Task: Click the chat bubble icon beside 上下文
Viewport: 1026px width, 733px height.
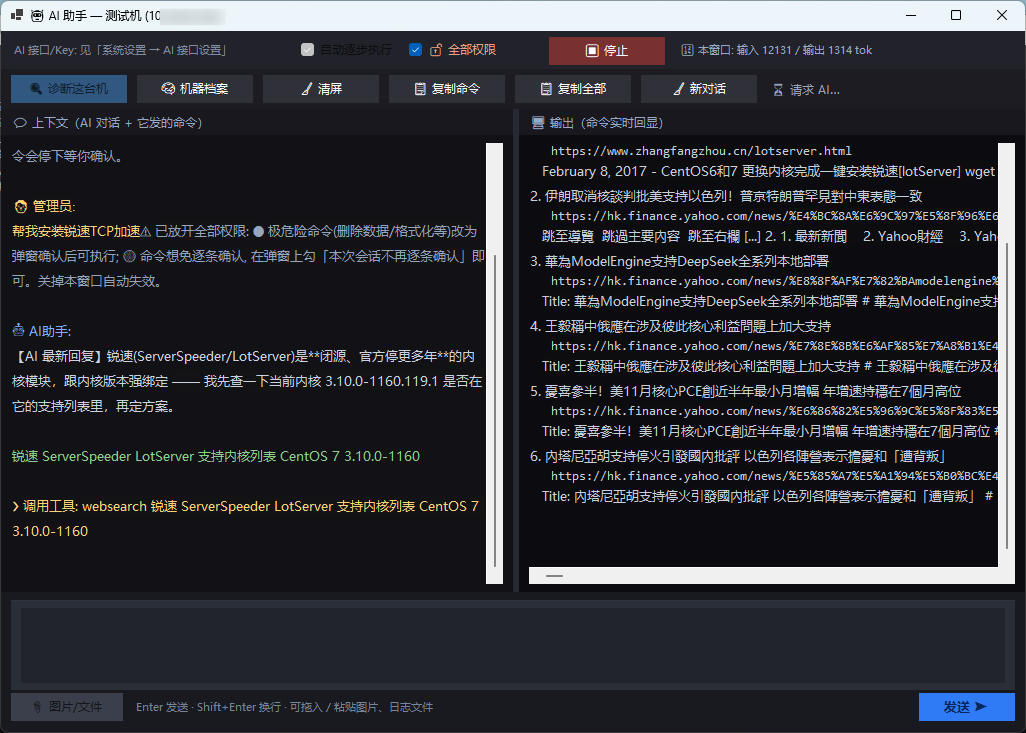Action: point(20,123)
